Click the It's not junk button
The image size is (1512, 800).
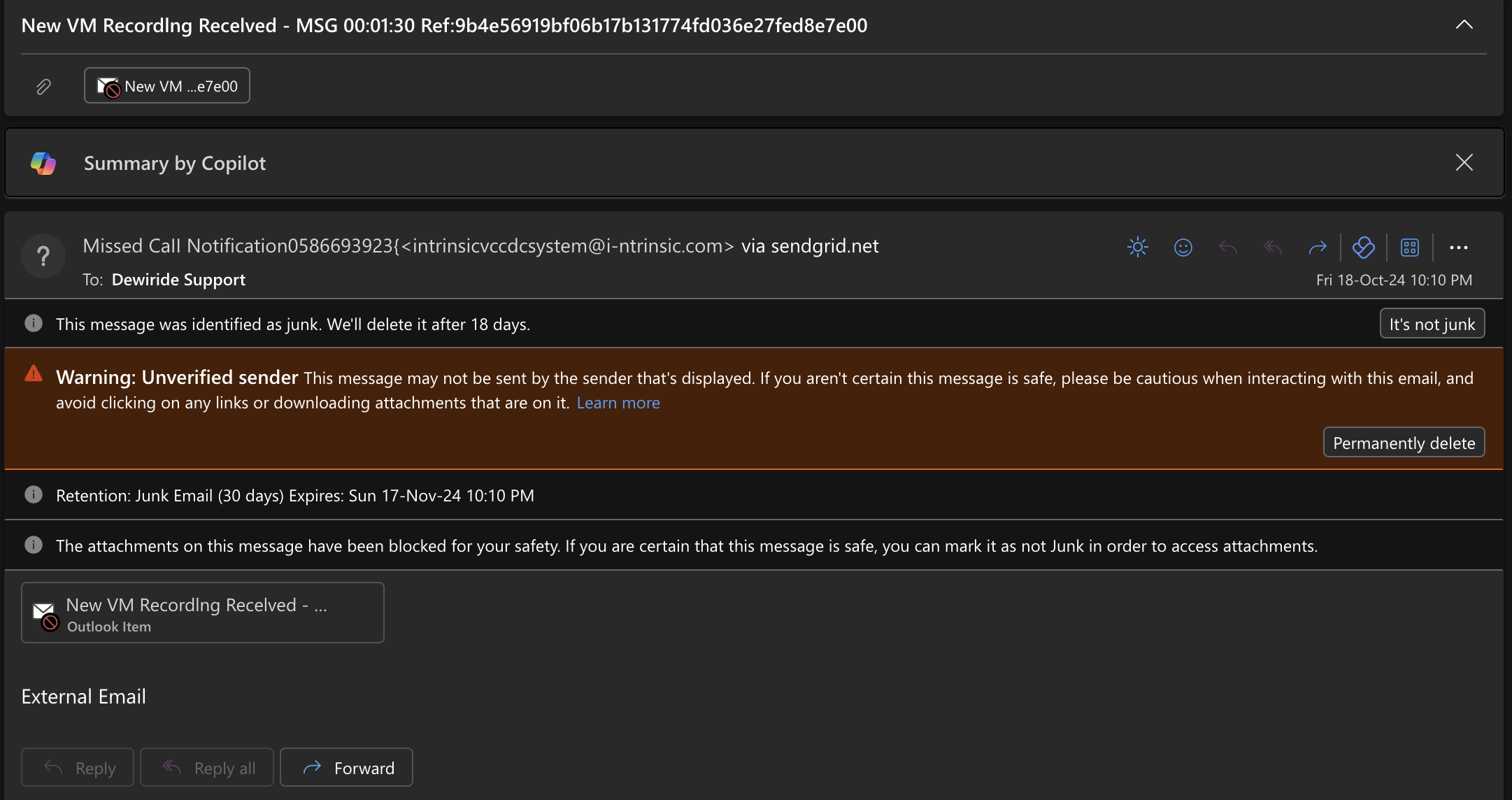[1432, 324]
